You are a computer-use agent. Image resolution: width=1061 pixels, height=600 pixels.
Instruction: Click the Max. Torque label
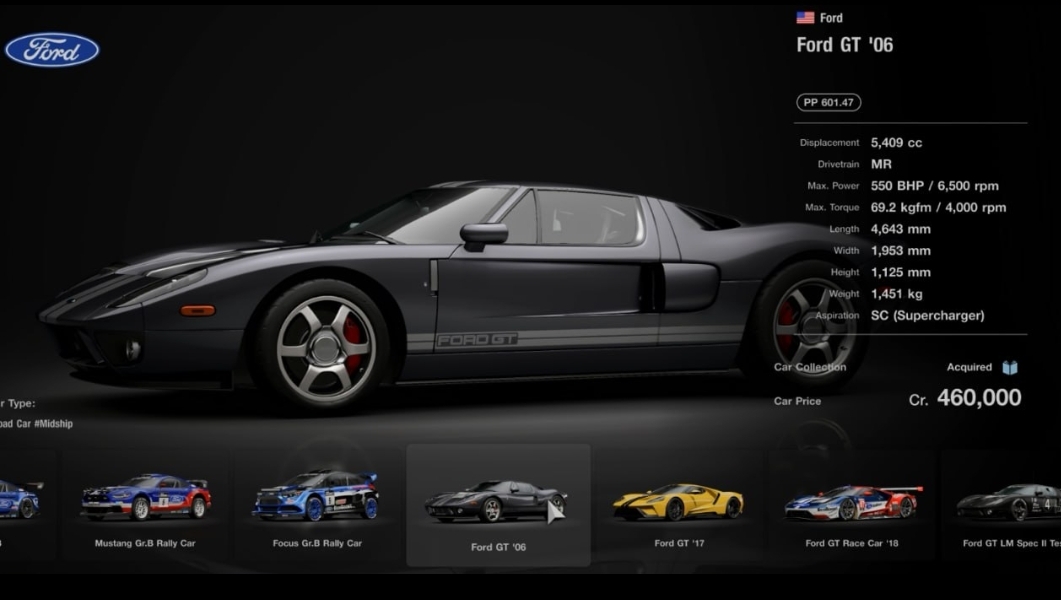click(832, 208)
